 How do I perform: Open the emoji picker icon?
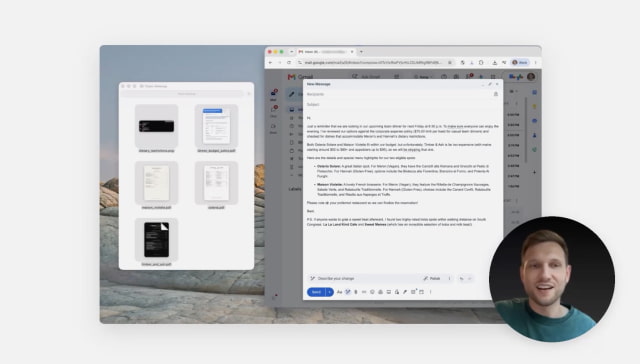click(x=372, y=292)
